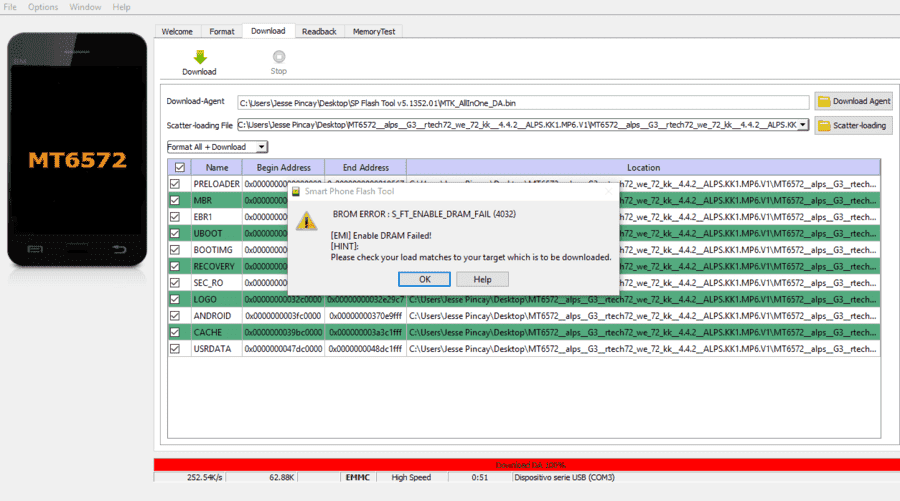Viewport: 900px width, 501px height.
Task: Open the Window menu
Action: click(85, 7)
